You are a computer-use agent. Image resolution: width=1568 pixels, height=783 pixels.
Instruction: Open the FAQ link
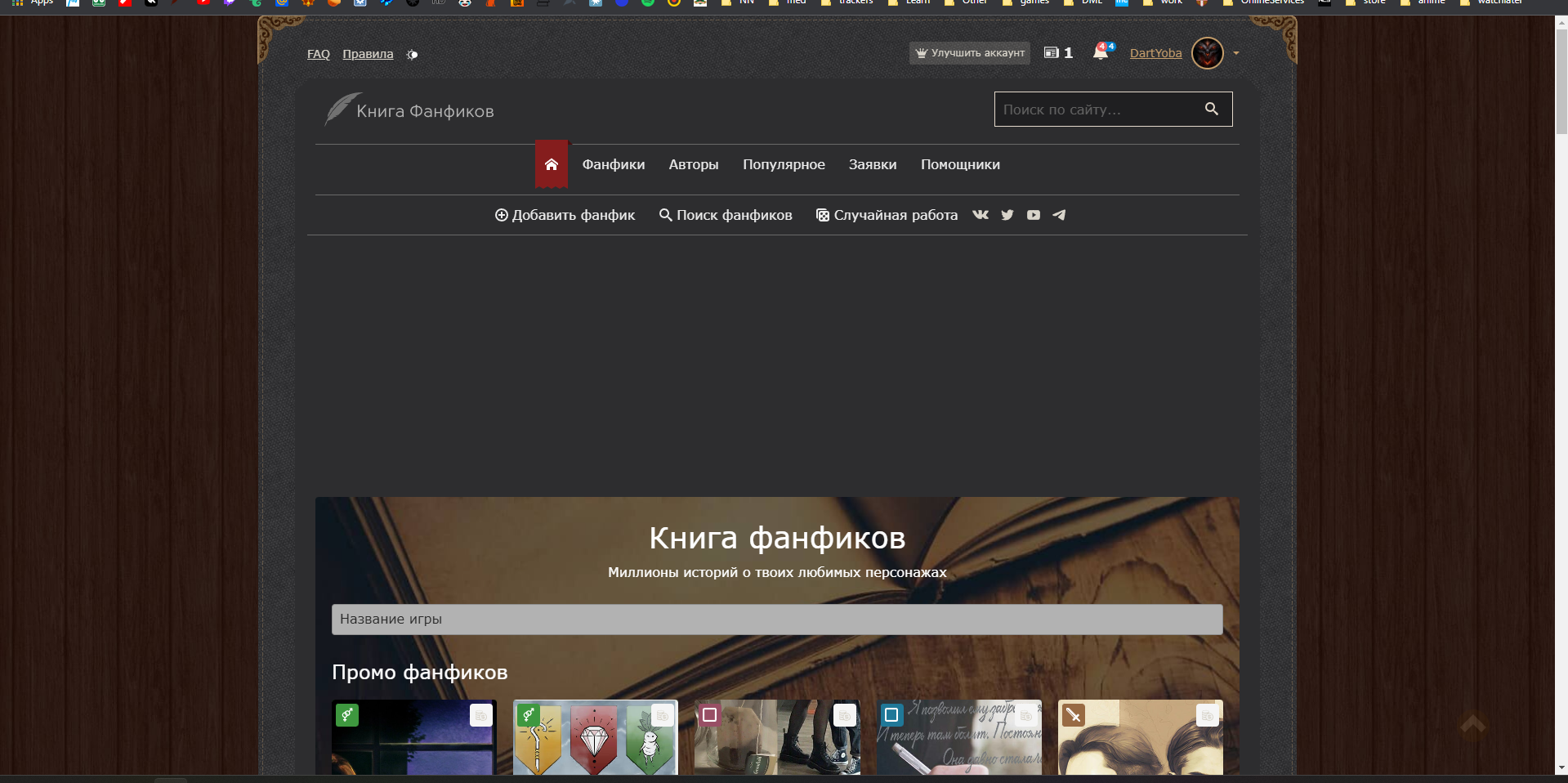point(318,54)
